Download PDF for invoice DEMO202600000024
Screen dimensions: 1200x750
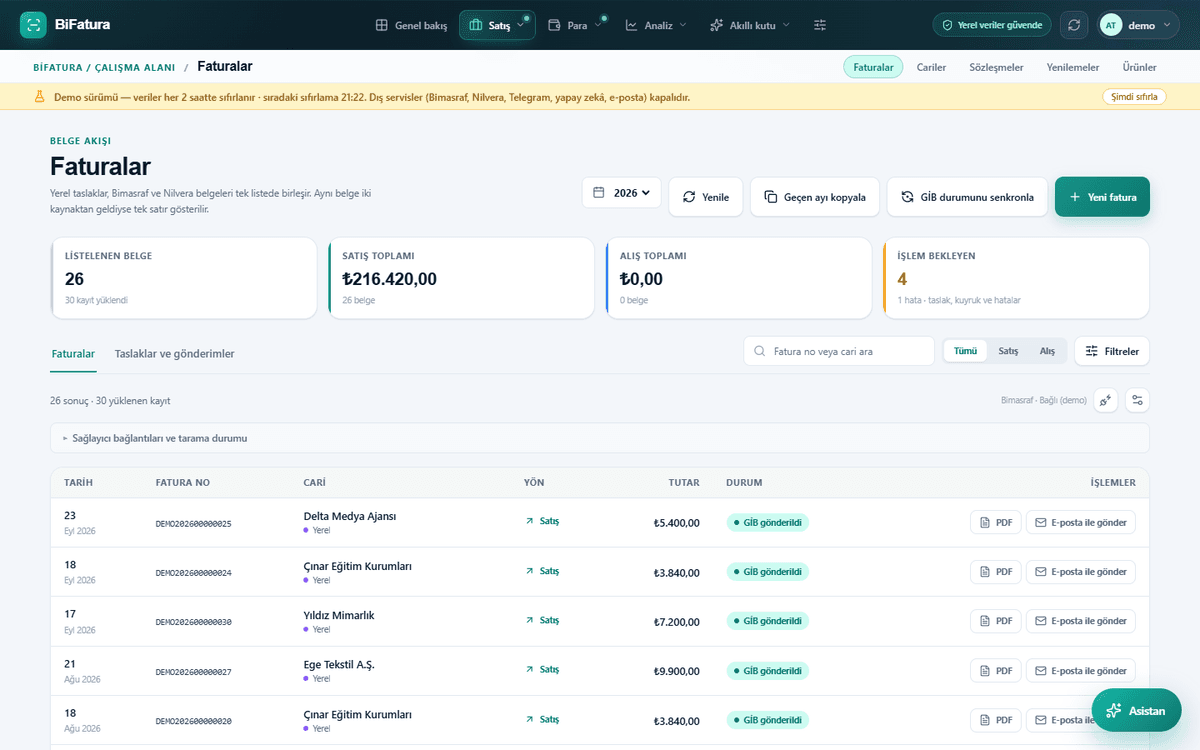point(996,572)
